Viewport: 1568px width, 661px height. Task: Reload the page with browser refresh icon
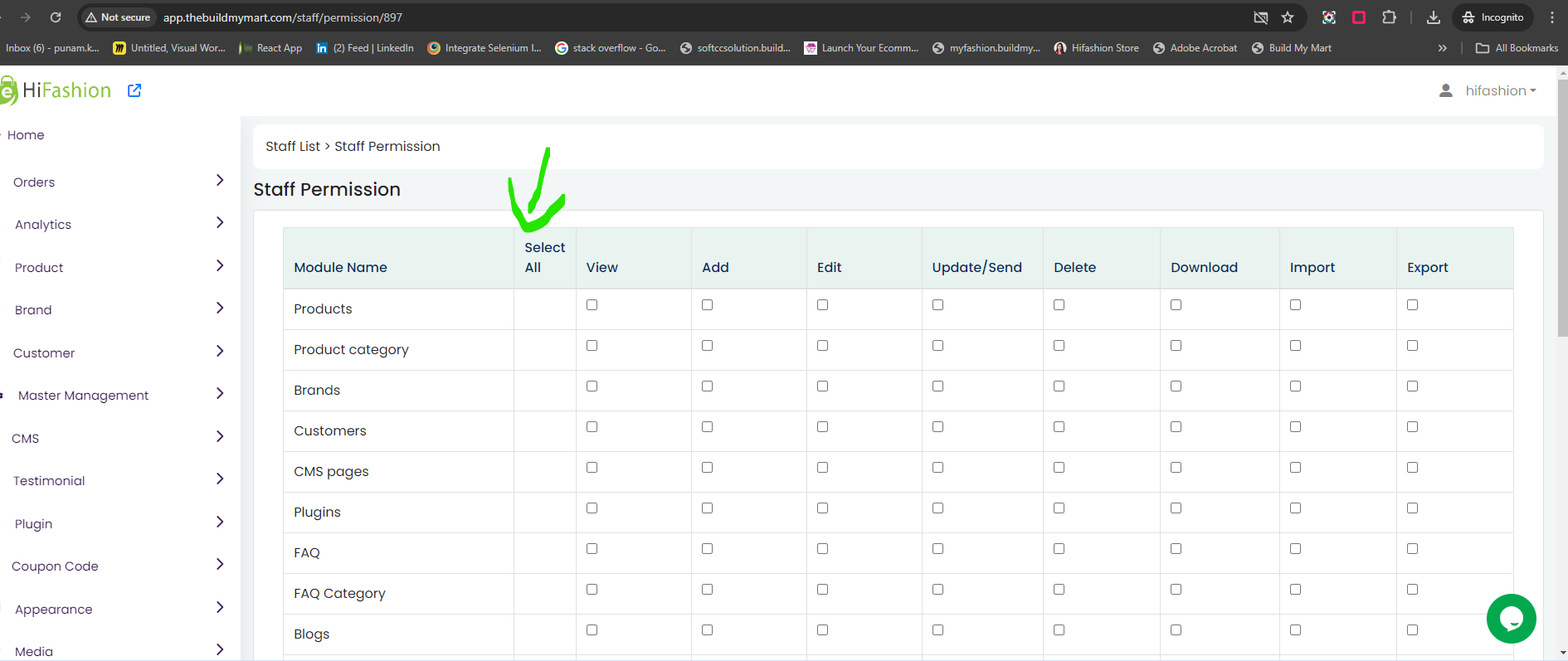tap(56, 17)
